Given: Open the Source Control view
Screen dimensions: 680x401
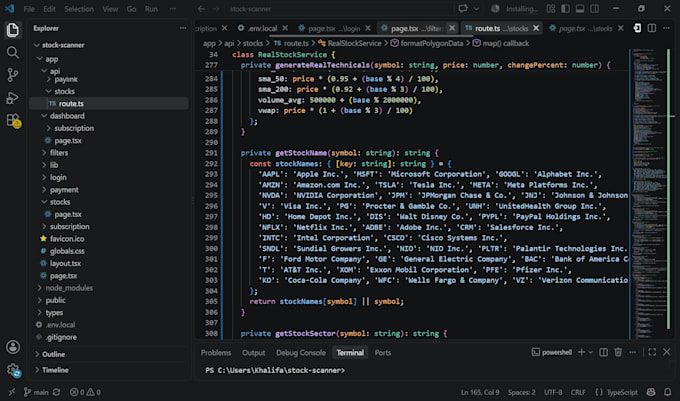Looking at the screenshot, I should pyautogui.click(x=13, y=75).
